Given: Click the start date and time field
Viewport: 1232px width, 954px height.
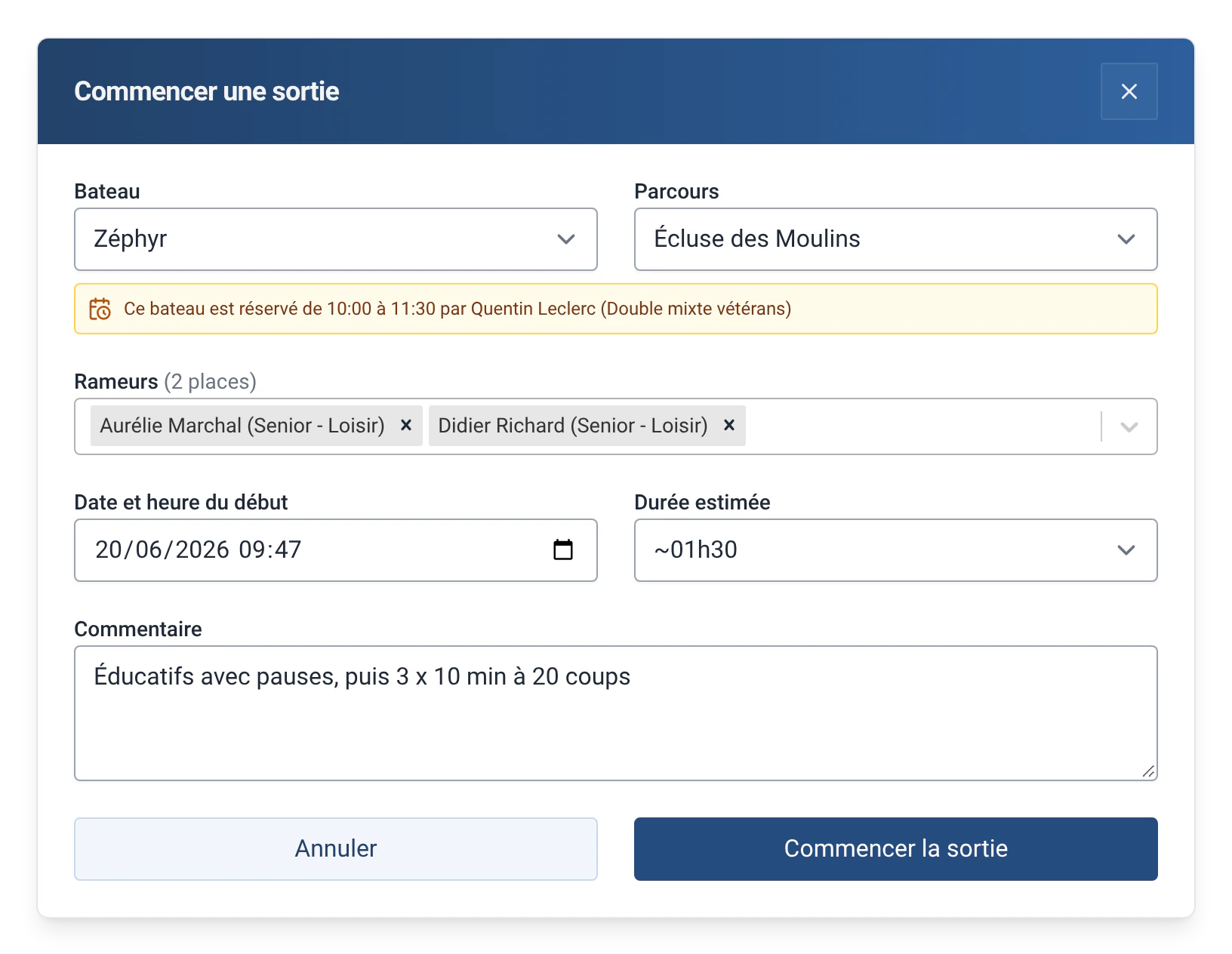Looking at the screenshot, I should (x=336, y=550).
